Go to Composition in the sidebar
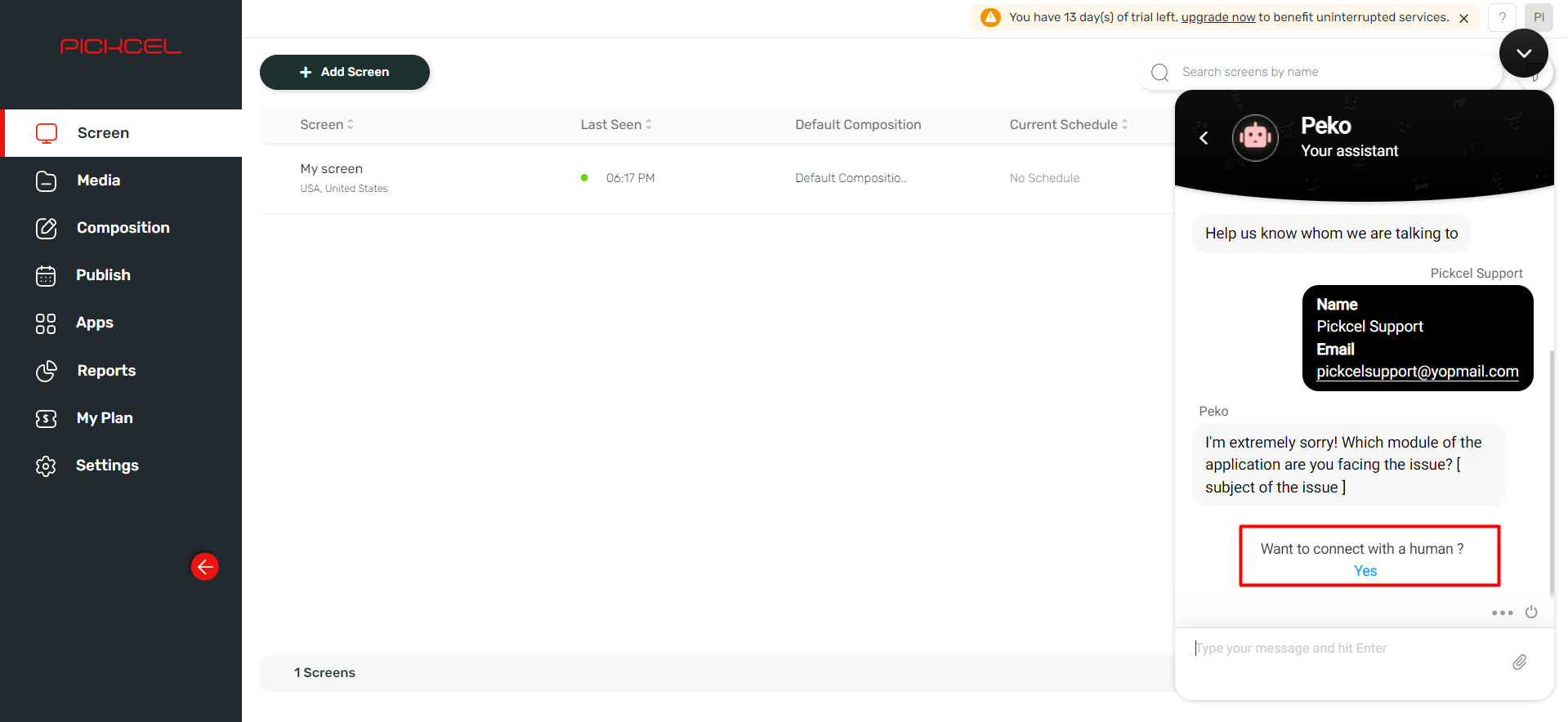The width and height of the screenshot is (1568, 722). [123, 228]
